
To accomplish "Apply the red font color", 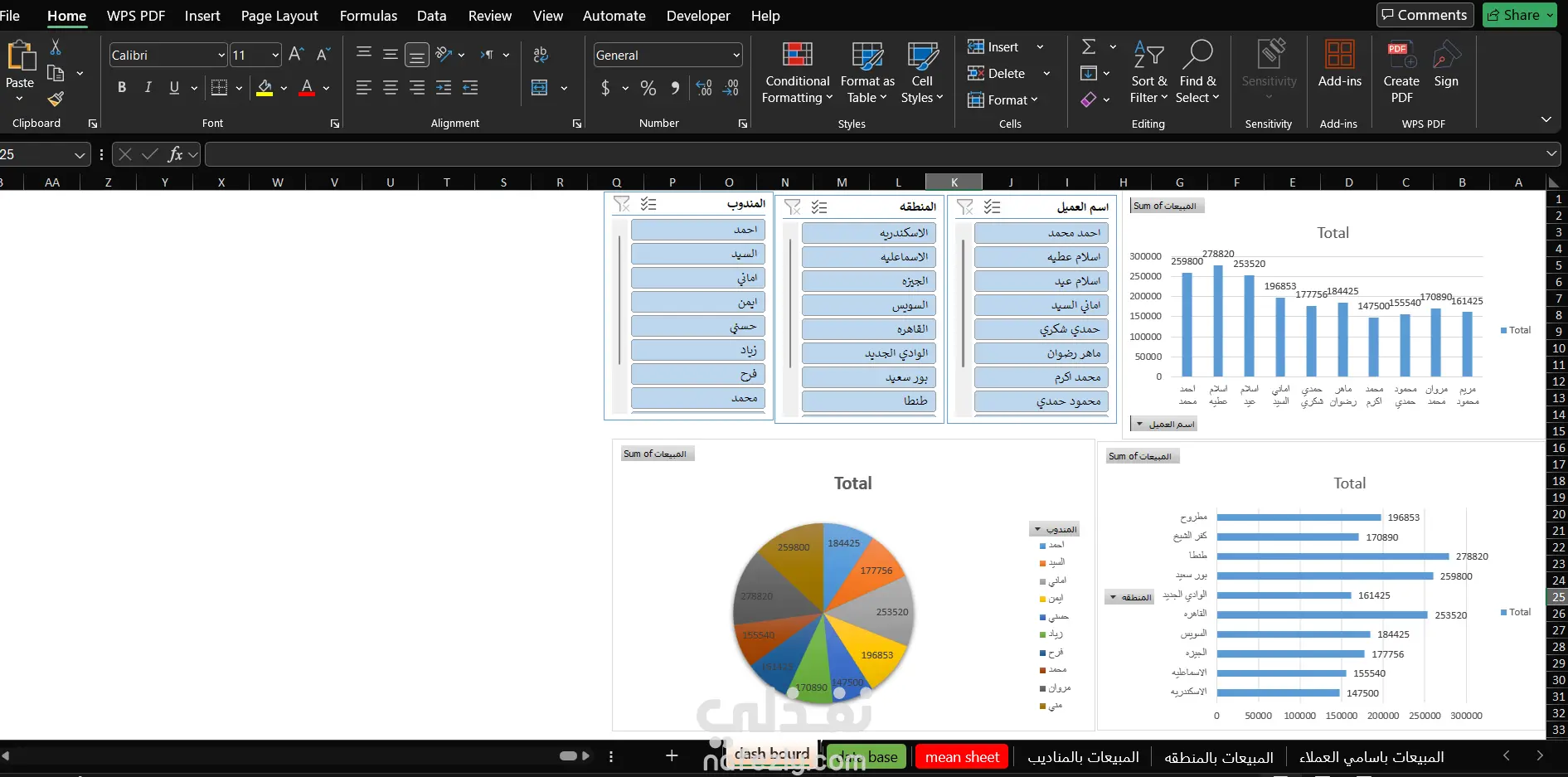I will click(307, 88).
